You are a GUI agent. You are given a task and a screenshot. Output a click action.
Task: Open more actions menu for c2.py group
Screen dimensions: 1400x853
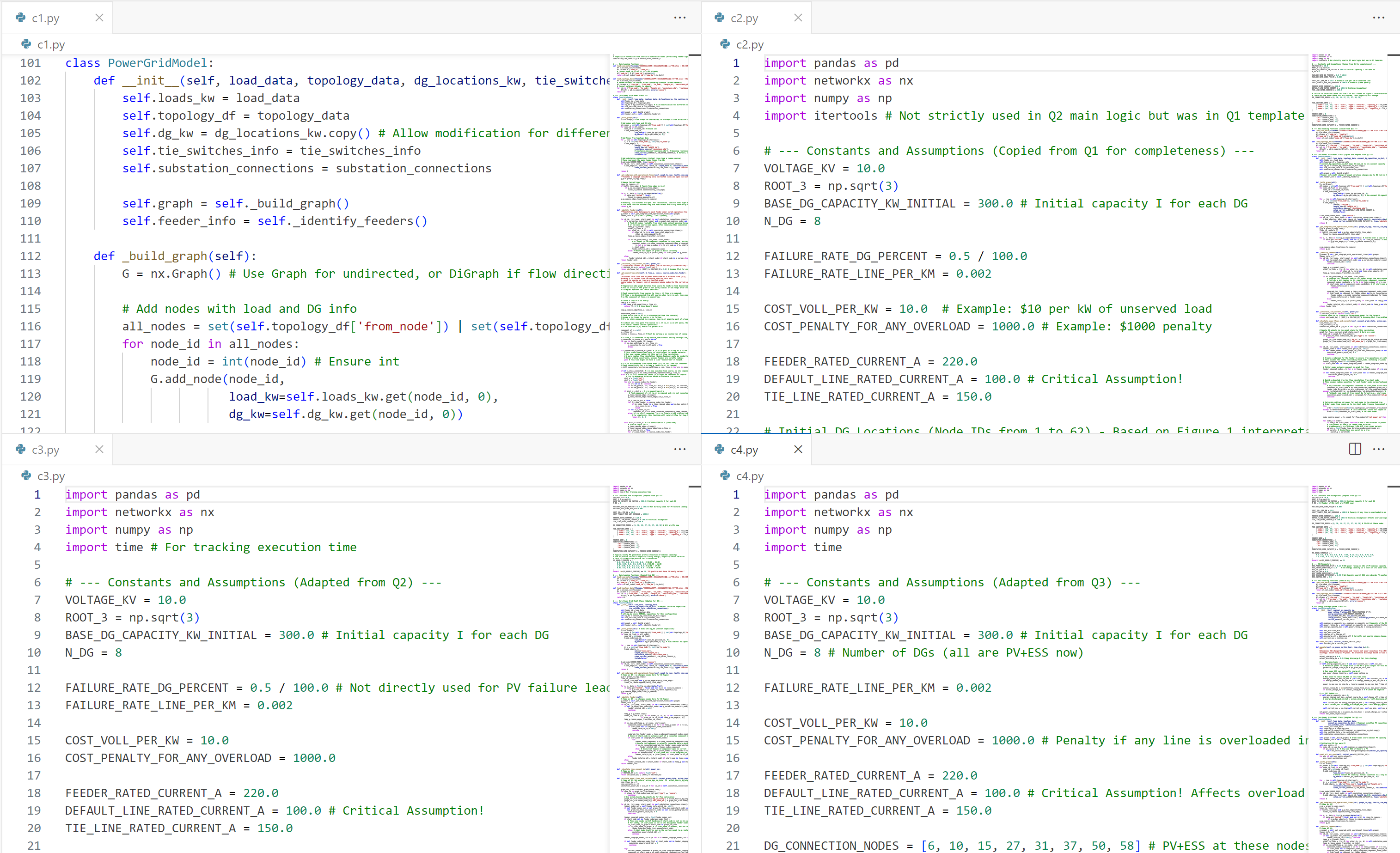point(1378,18)
